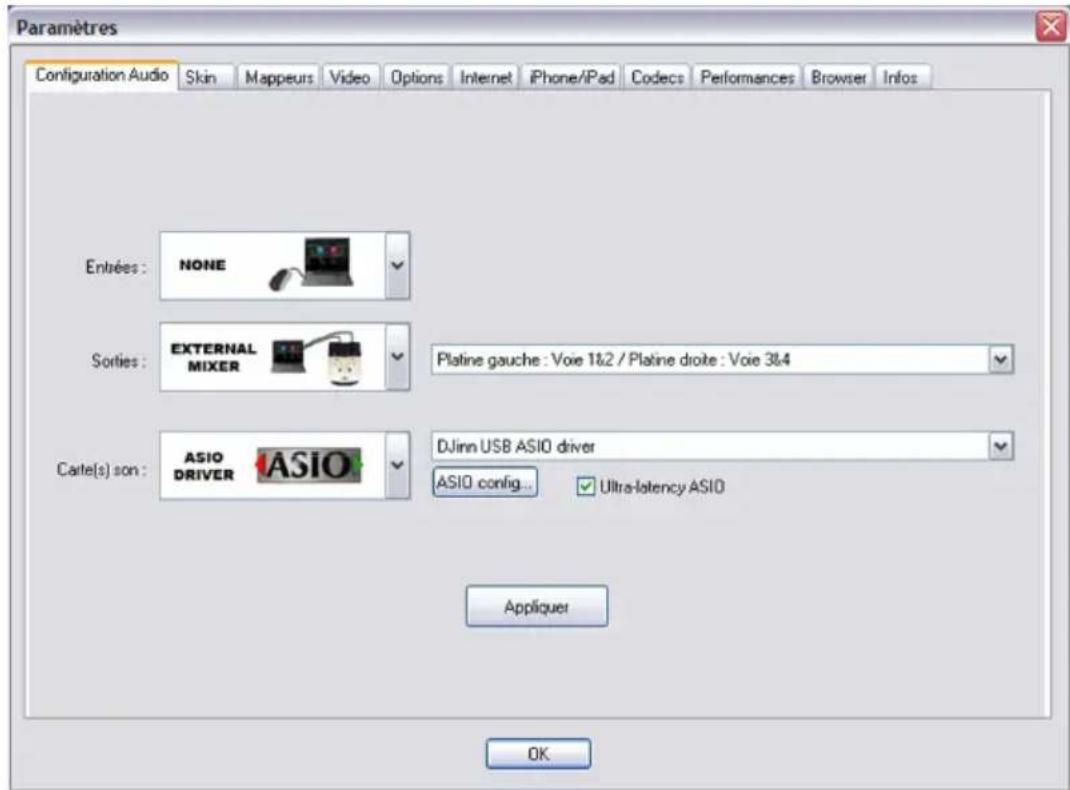Open the Browser tab
The height and width of the screenshot is (790, 1070).
coord(839,78)
